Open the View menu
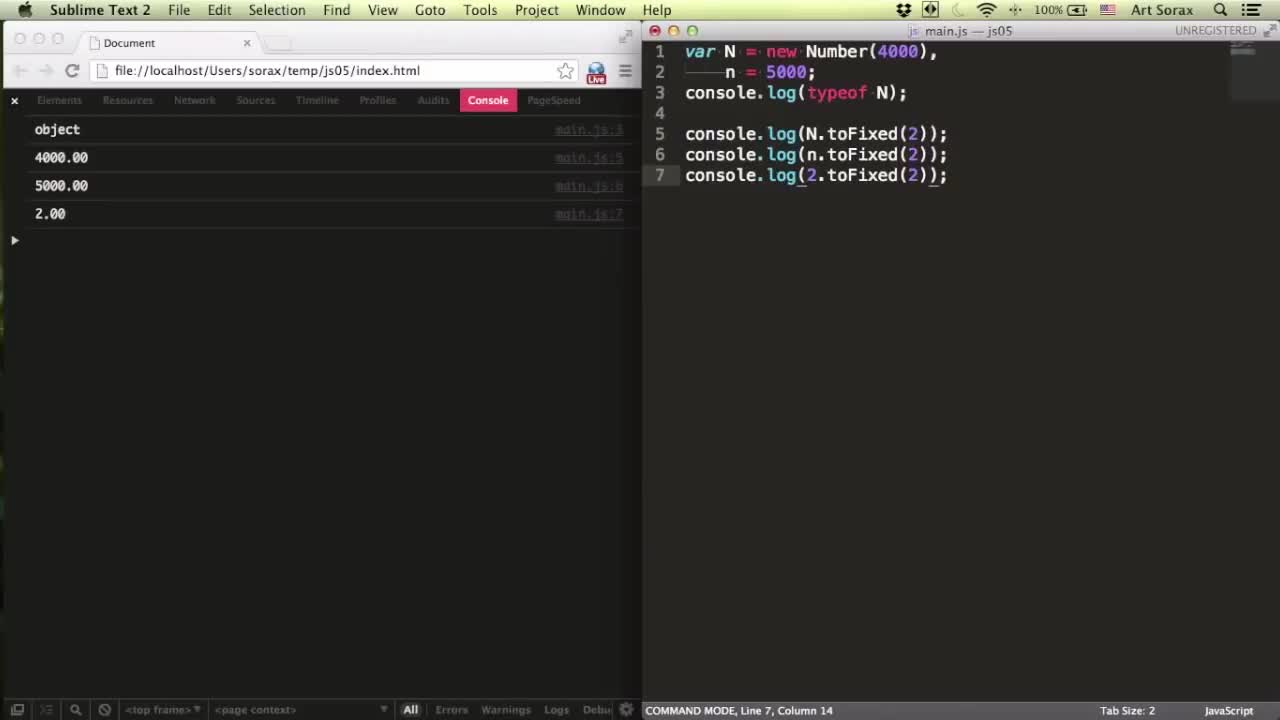1280x720 pixels. tap(383, 10)
